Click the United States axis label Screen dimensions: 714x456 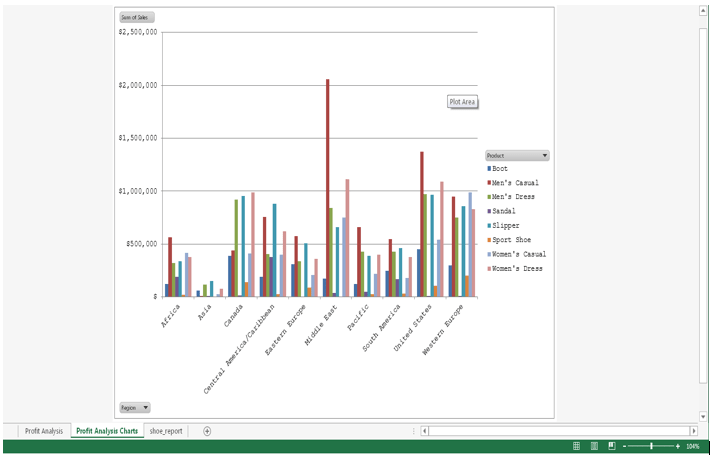tap(413, 328)
